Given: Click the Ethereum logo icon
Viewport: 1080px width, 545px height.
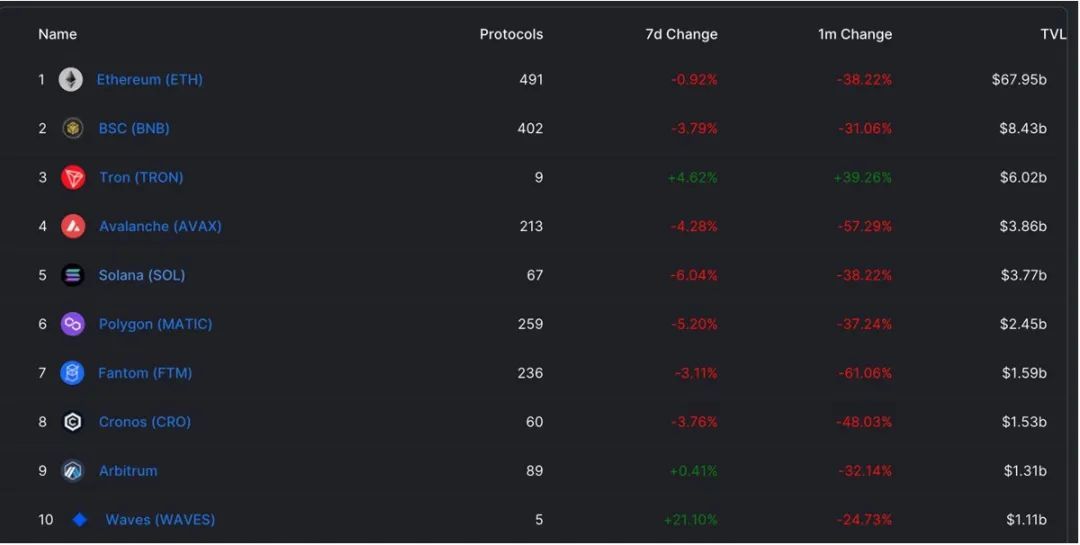Looking at the screenshot, I should click(x=70, y=80).
